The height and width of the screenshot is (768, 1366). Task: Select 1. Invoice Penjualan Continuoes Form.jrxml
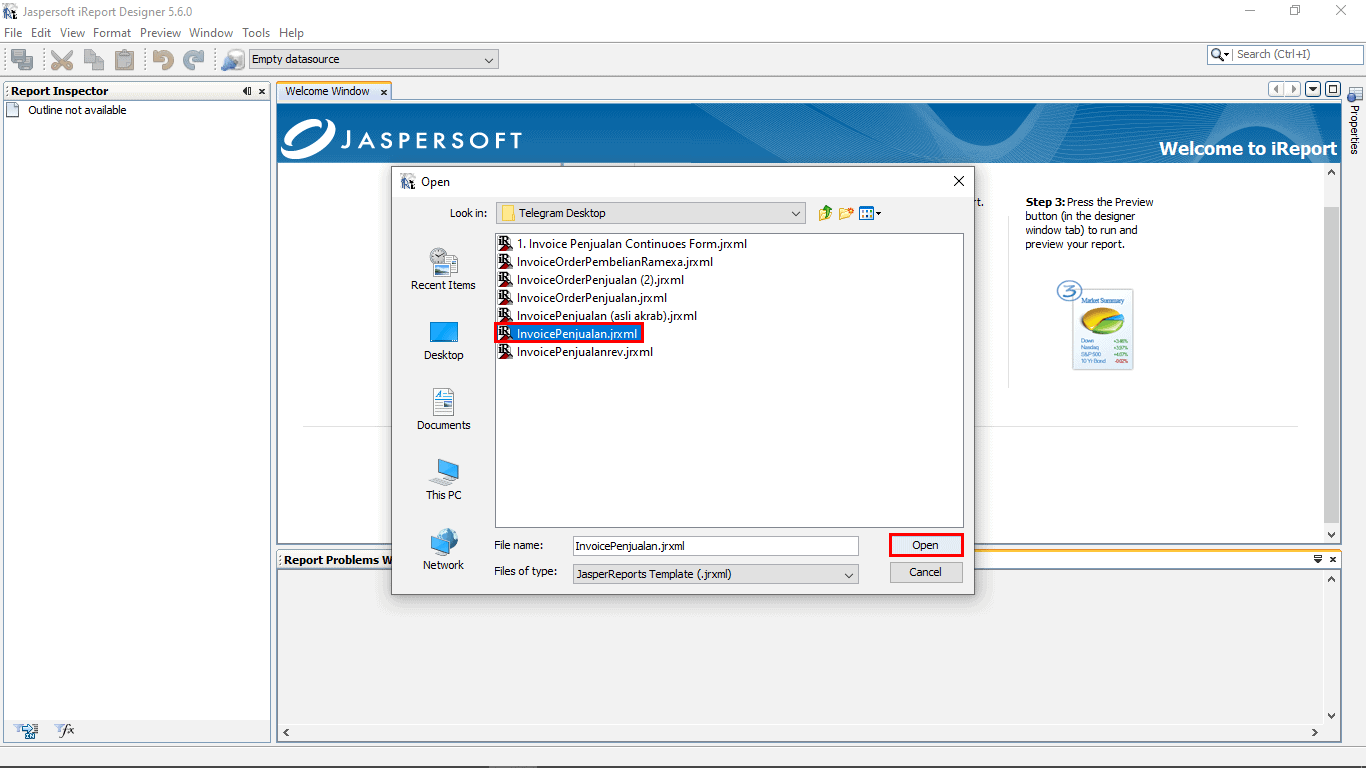[x=622, y=244]
